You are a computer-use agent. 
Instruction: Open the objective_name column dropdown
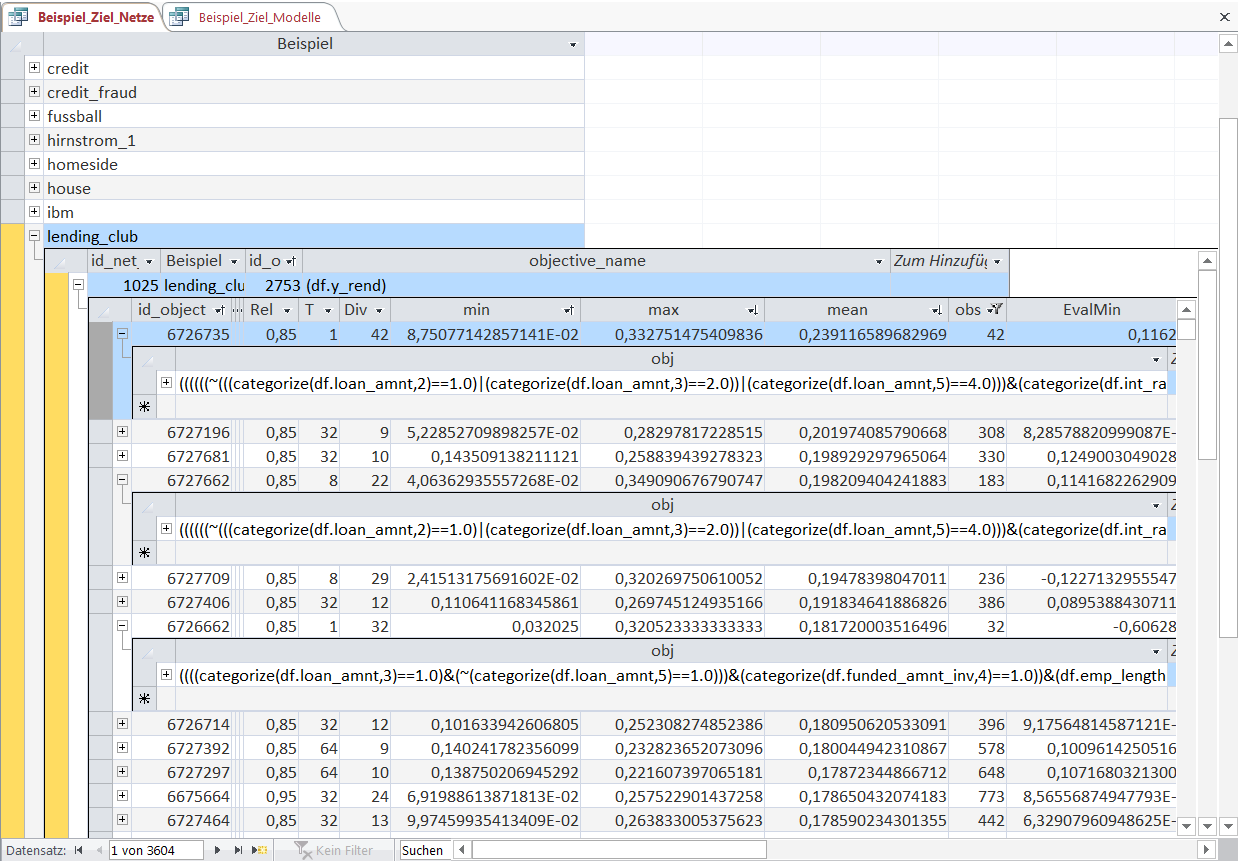click(879, 261)
